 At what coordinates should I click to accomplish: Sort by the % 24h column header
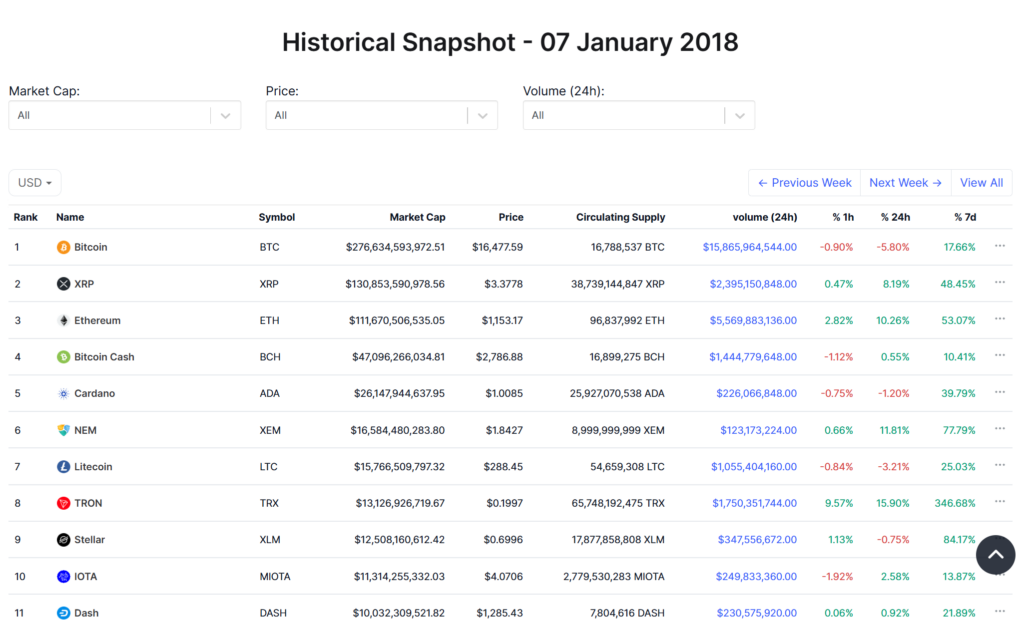pyautogui.click(x=895, y=217)
